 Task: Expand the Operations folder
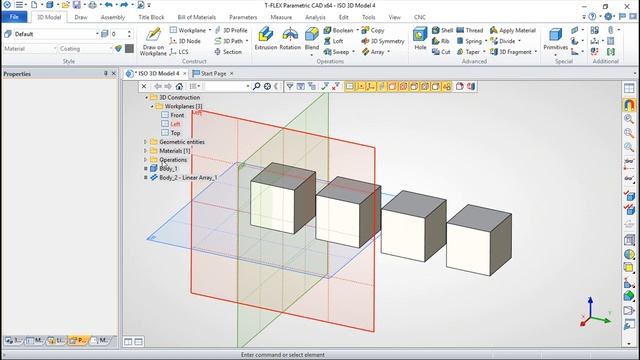click(145, 160)
